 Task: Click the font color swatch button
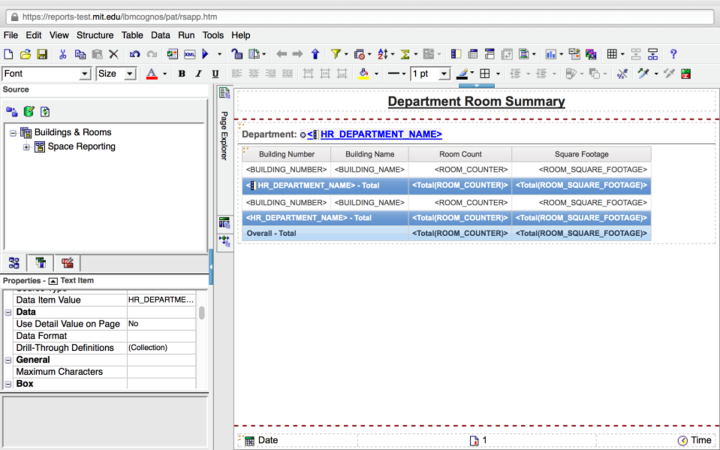[x=151, y=74]
